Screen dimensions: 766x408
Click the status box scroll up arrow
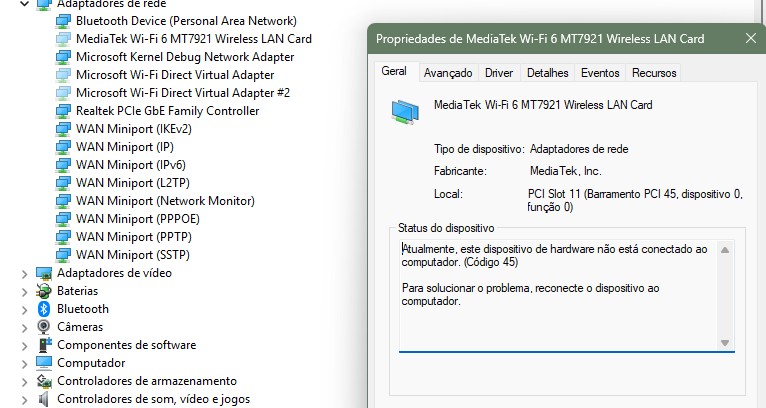tap(725, 250)
